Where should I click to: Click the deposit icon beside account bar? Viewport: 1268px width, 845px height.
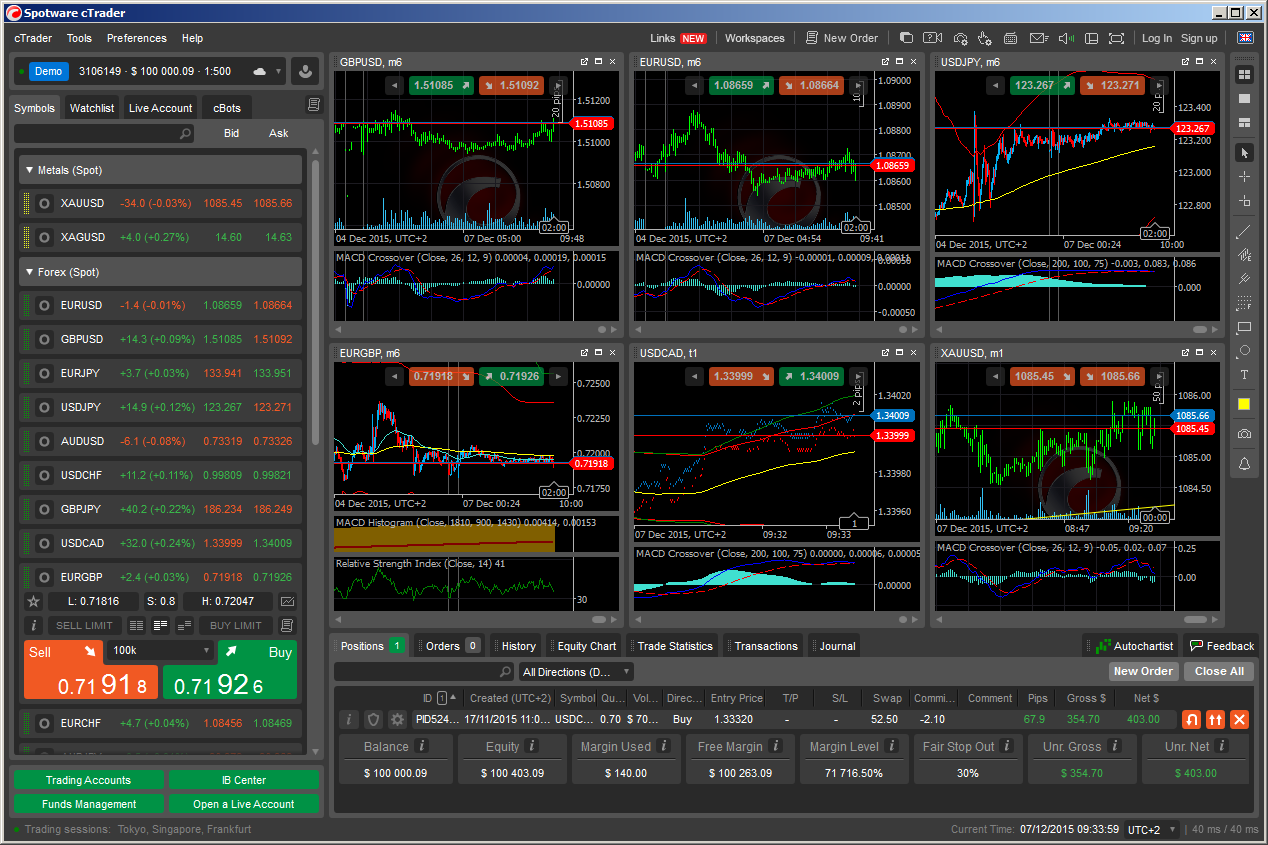(304, 71)
